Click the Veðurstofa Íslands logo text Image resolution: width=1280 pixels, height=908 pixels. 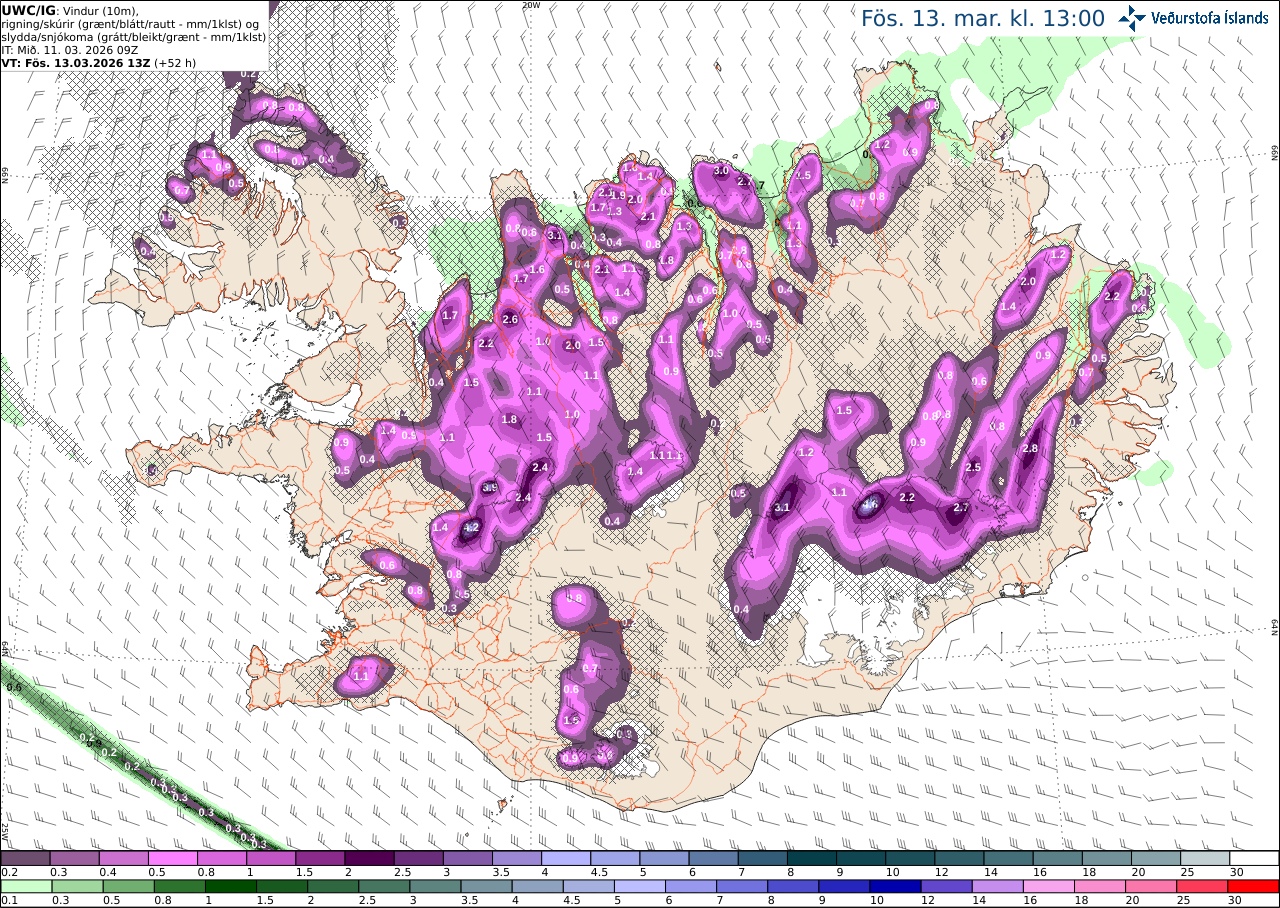1209,18
